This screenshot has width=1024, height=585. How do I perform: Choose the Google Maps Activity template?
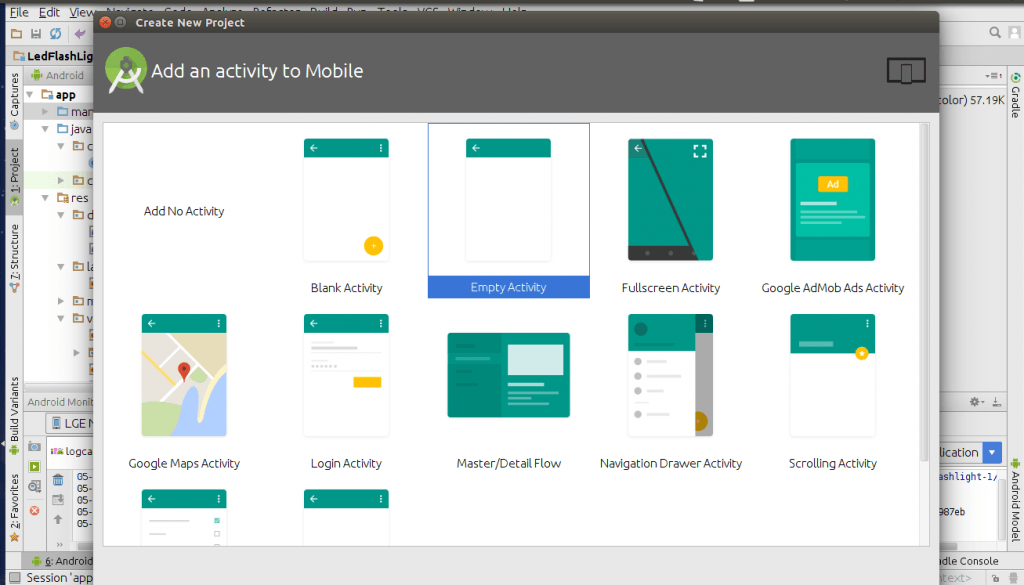tap(184, 392)
